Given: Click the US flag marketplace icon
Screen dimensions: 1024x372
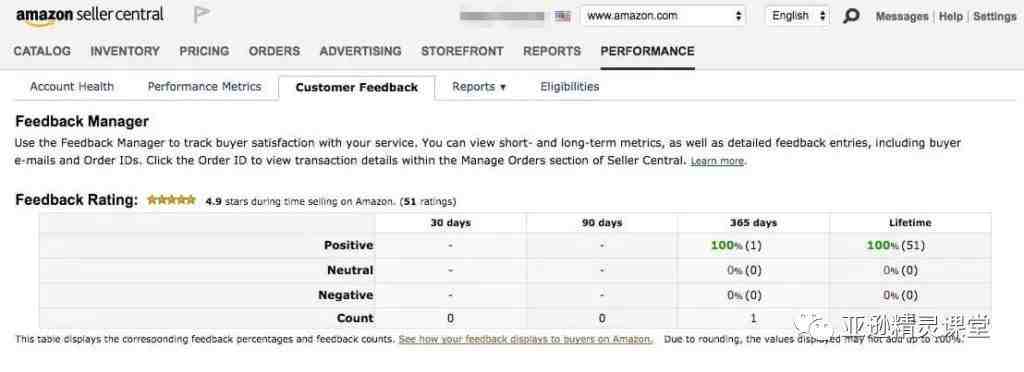Looking at the screenshot, I should tap(562, 16).
